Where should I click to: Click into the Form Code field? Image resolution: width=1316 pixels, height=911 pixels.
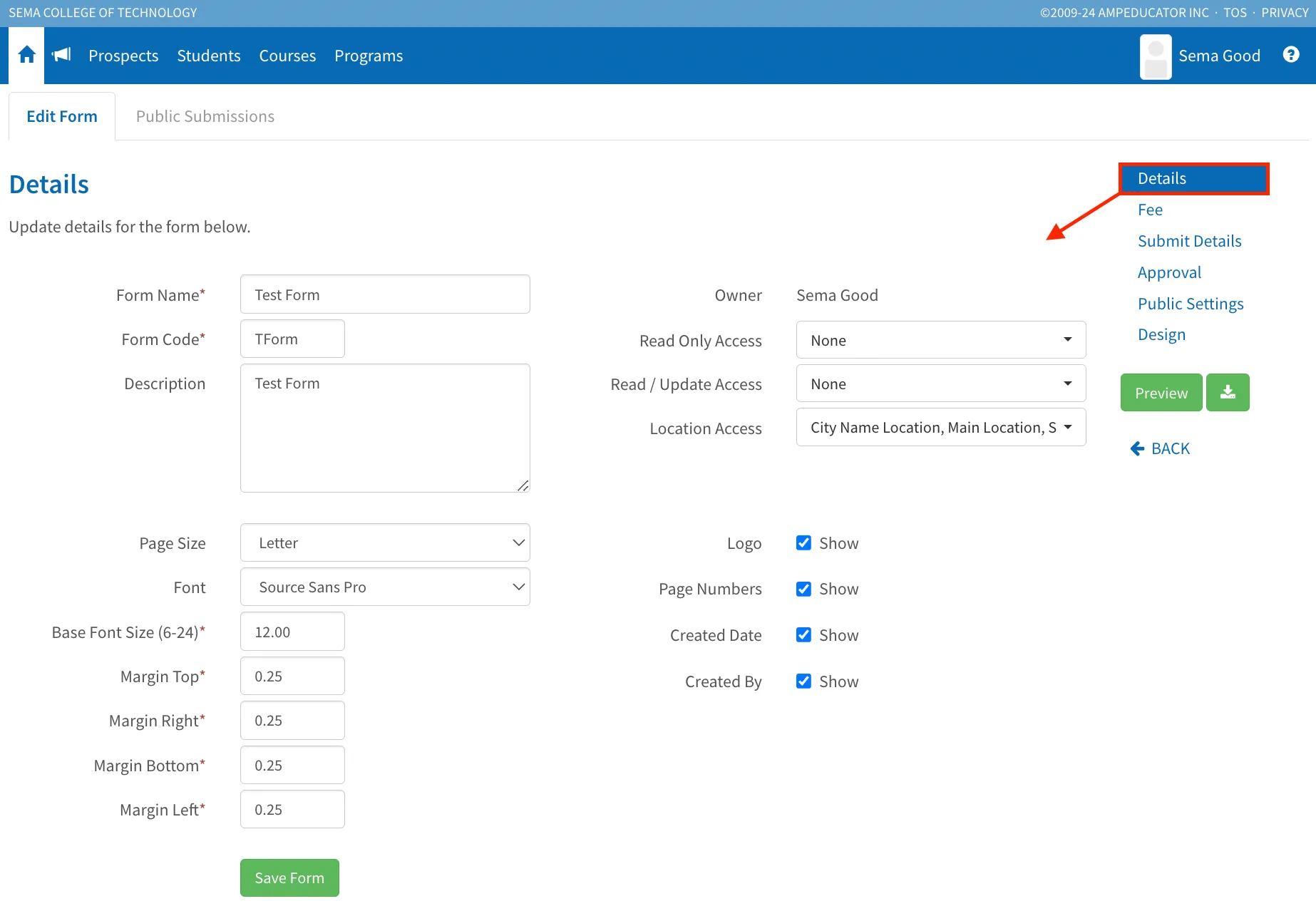(x=292, y=339)
